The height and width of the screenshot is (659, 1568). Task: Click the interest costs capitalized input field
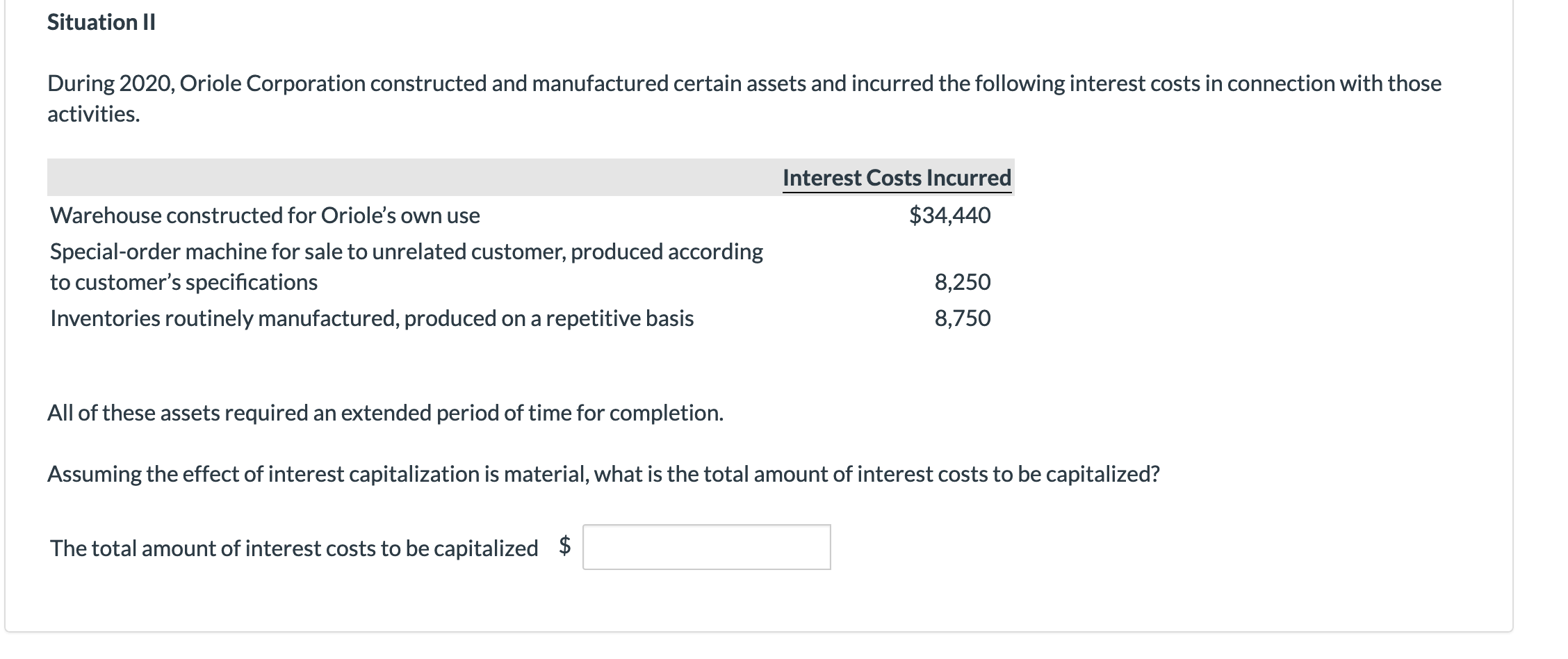[x=706, y=547]
